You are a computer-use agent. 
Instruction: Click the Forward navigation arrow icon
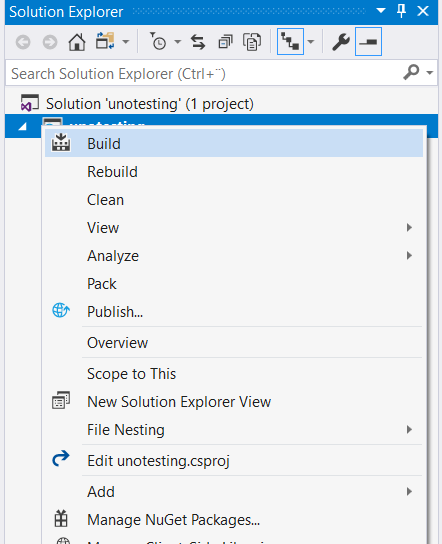(x=50, y=42)
